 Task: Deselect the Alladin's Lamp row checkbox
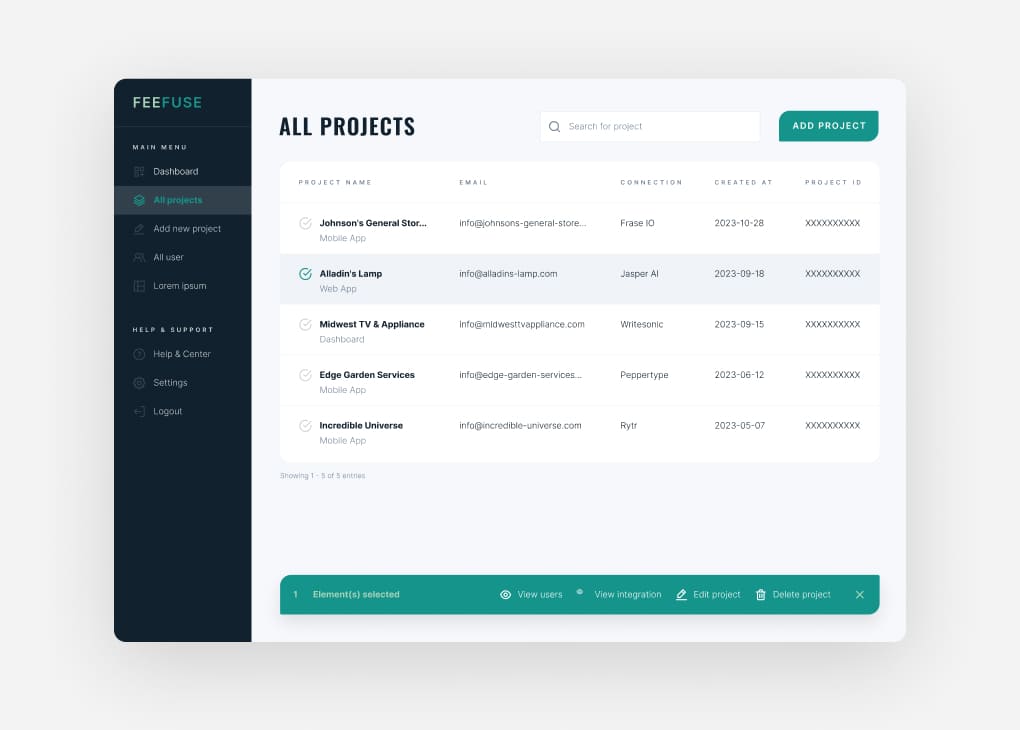pyautogui.click(x=305, y=274)
